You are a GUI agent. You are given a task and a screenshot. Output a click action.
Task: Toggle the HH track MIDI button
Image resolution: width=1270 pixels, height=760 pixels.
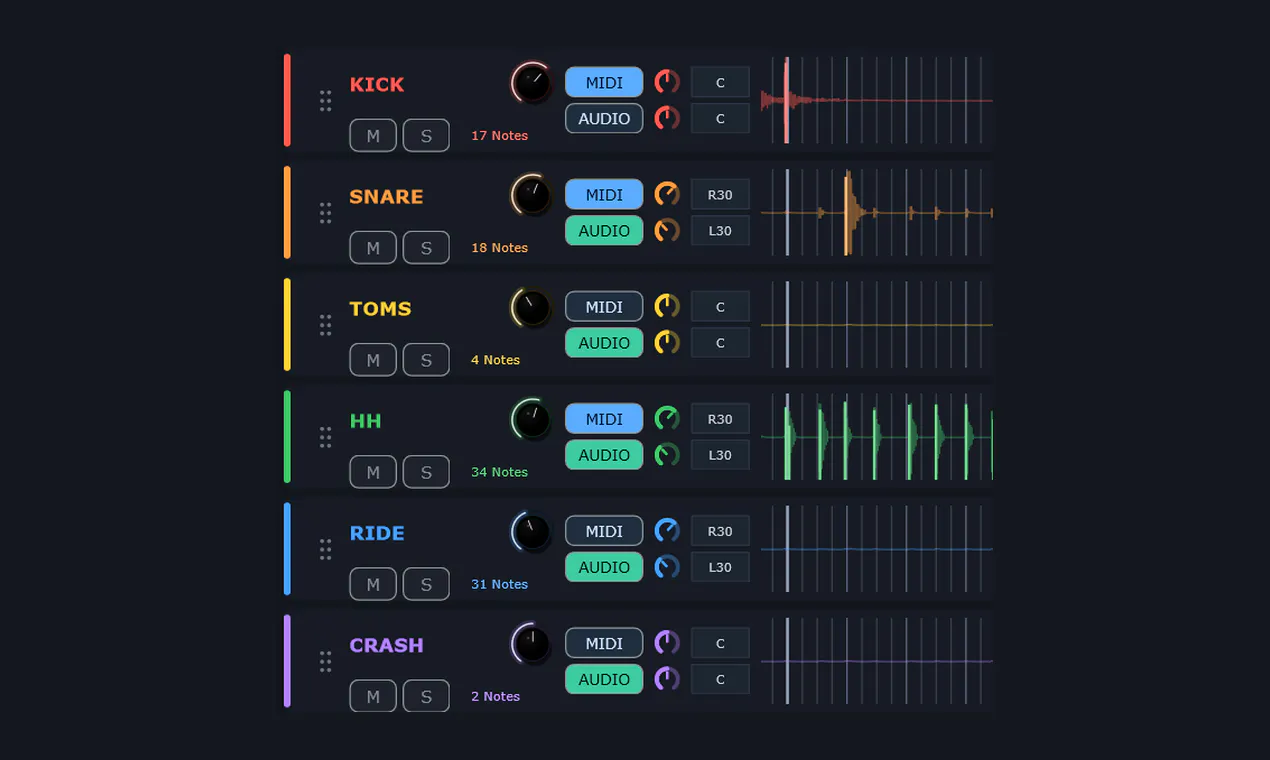(x=604, y=419)
